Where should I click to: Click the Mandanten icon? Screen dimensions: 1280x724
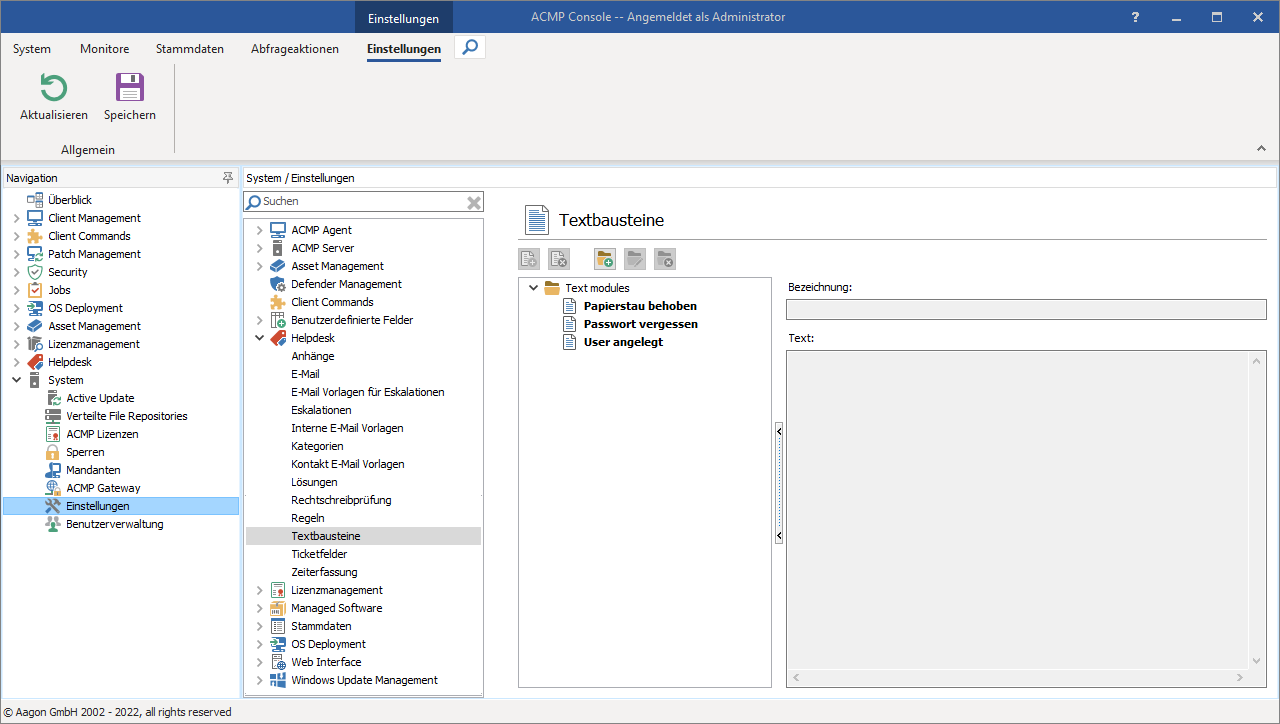click(53, 470)
